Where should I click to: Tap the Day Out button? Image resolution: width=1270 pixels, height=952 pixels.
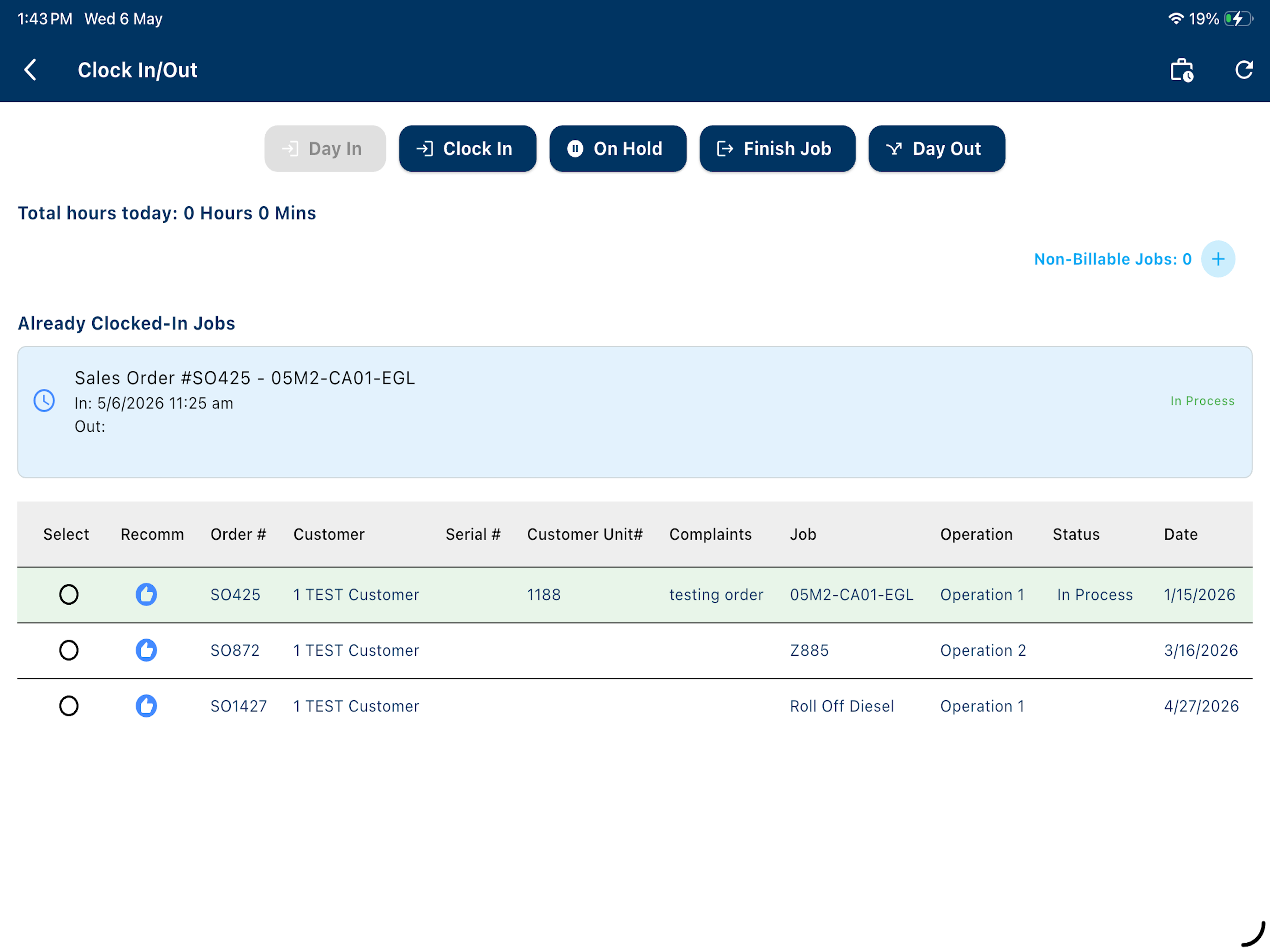[x=936, y=149]
